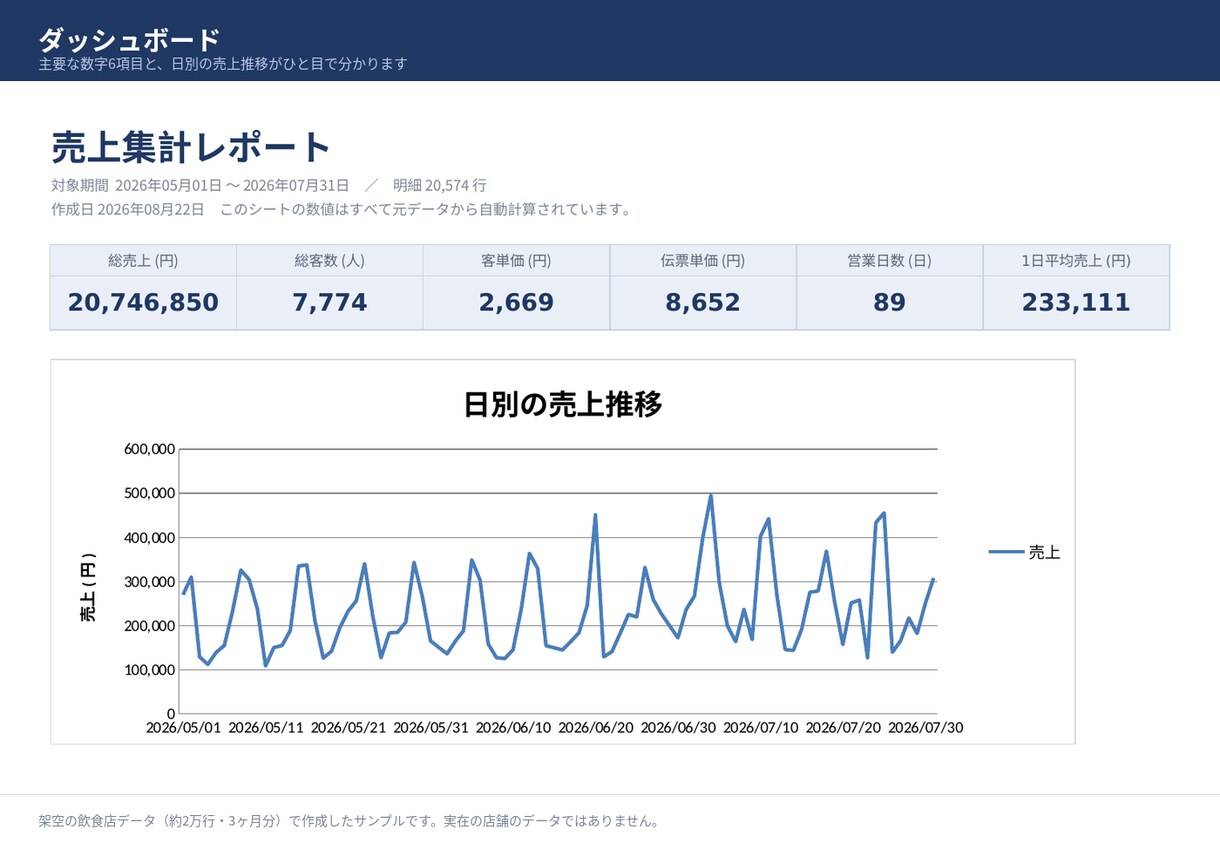The height and width of the screenshot is (843, 1220).
Task: Click the 2026/06/10 x-axis label
Action: click(x=513, y=728)
